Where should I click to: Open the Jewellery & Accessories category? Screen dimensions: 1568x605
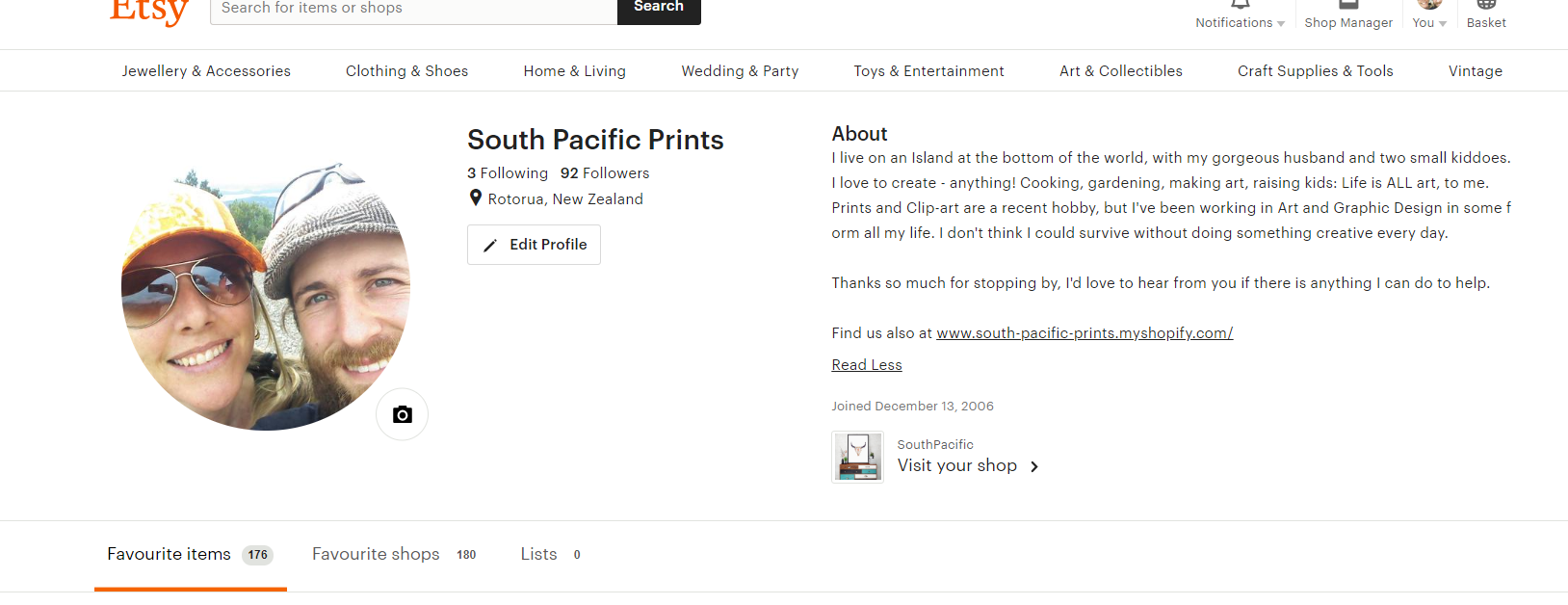pos(206,71)
